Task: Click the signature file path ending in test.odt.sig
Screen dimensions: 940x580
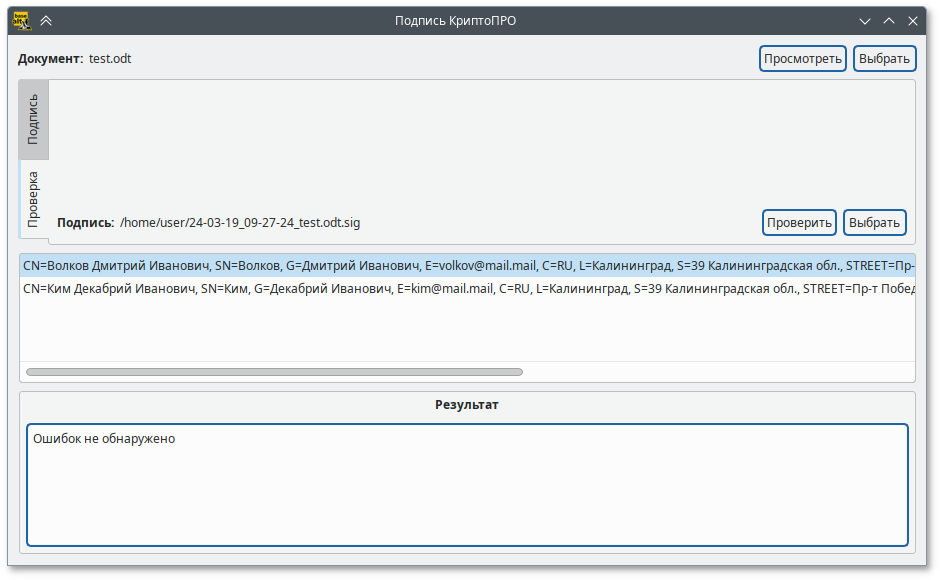Action: 240,222
